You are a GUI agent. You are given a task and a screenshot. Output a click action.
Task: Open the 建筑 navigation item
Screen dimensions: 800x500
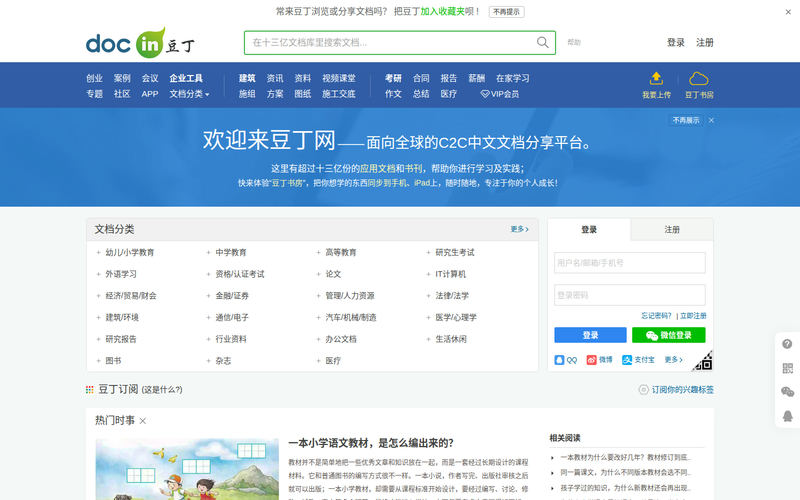point(247,78)
